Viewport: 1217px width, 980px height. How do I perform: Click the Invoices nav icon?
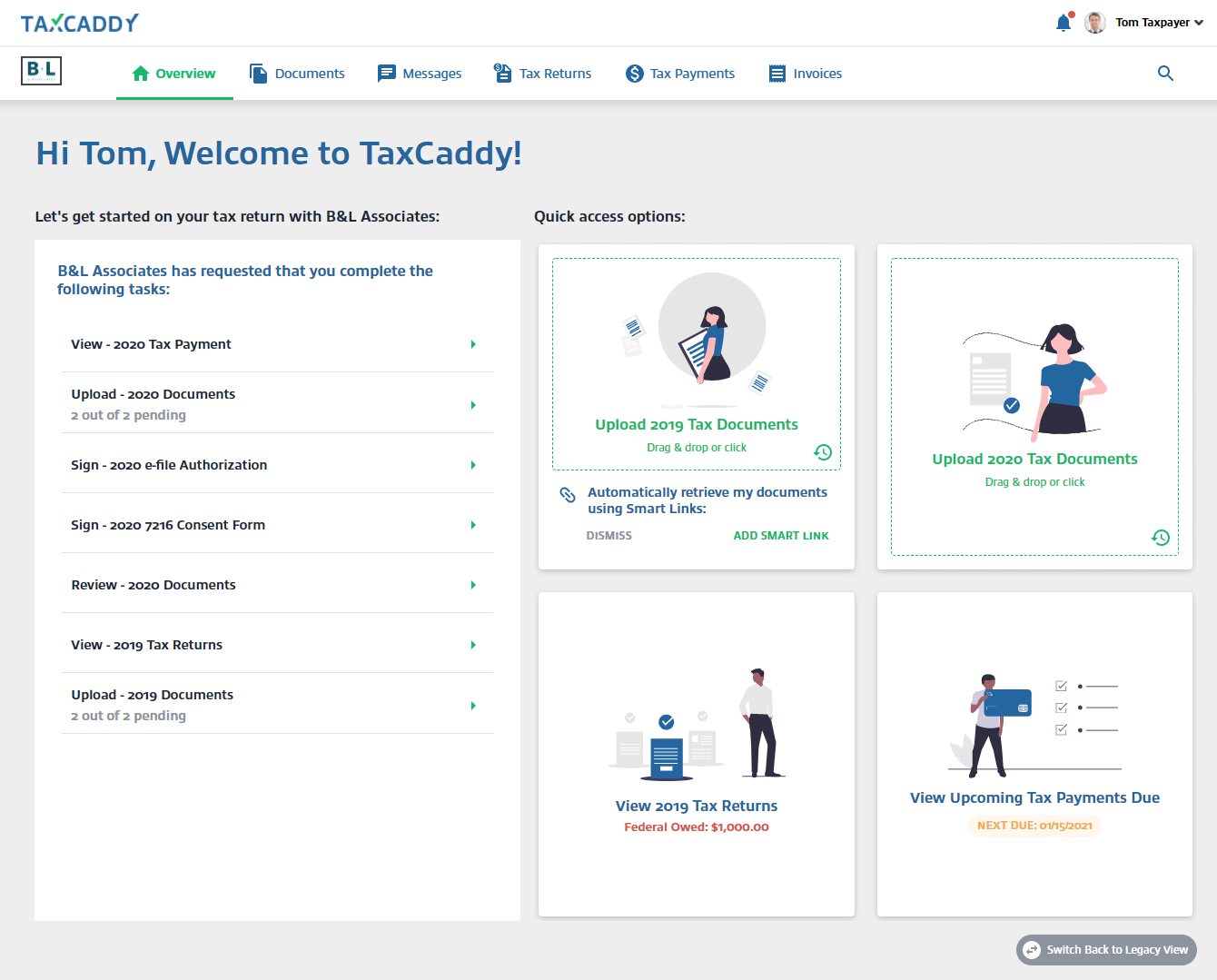[777, 74]
